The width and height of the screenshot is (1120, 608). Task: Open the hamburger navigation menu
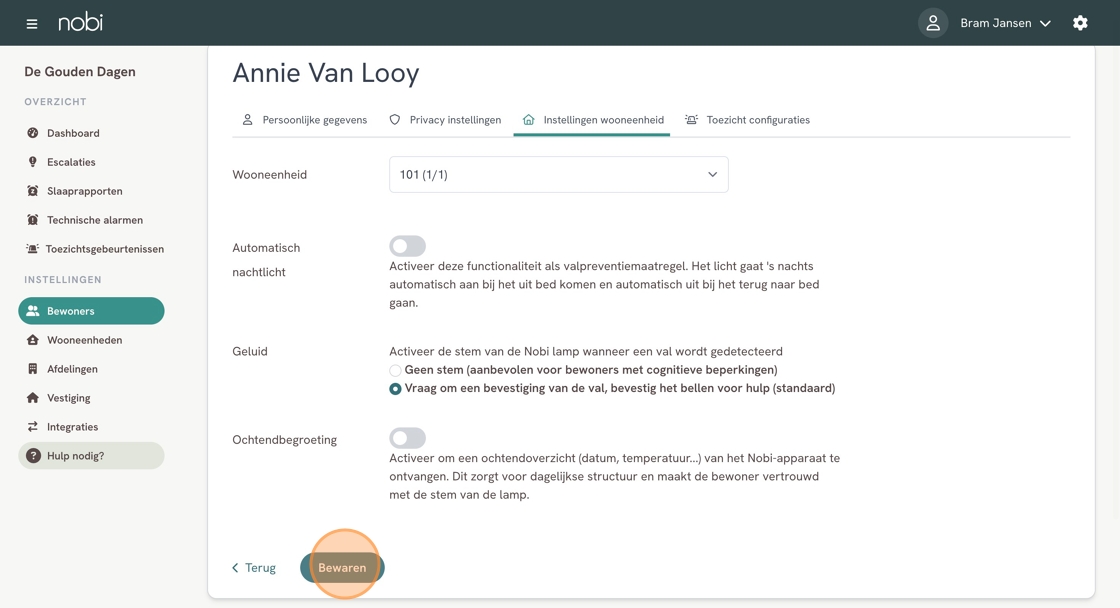(x=31, y=24)
